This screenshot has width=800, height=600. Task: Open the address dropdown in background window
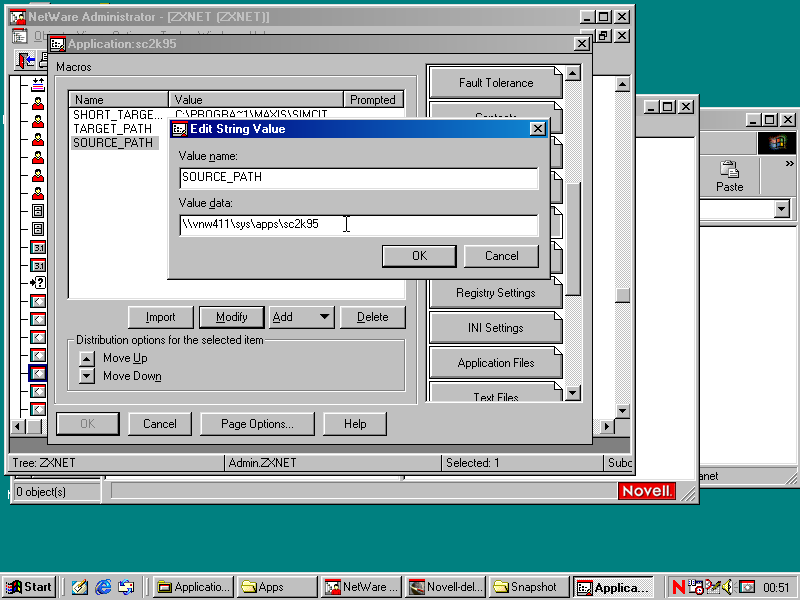pos(782,209)
